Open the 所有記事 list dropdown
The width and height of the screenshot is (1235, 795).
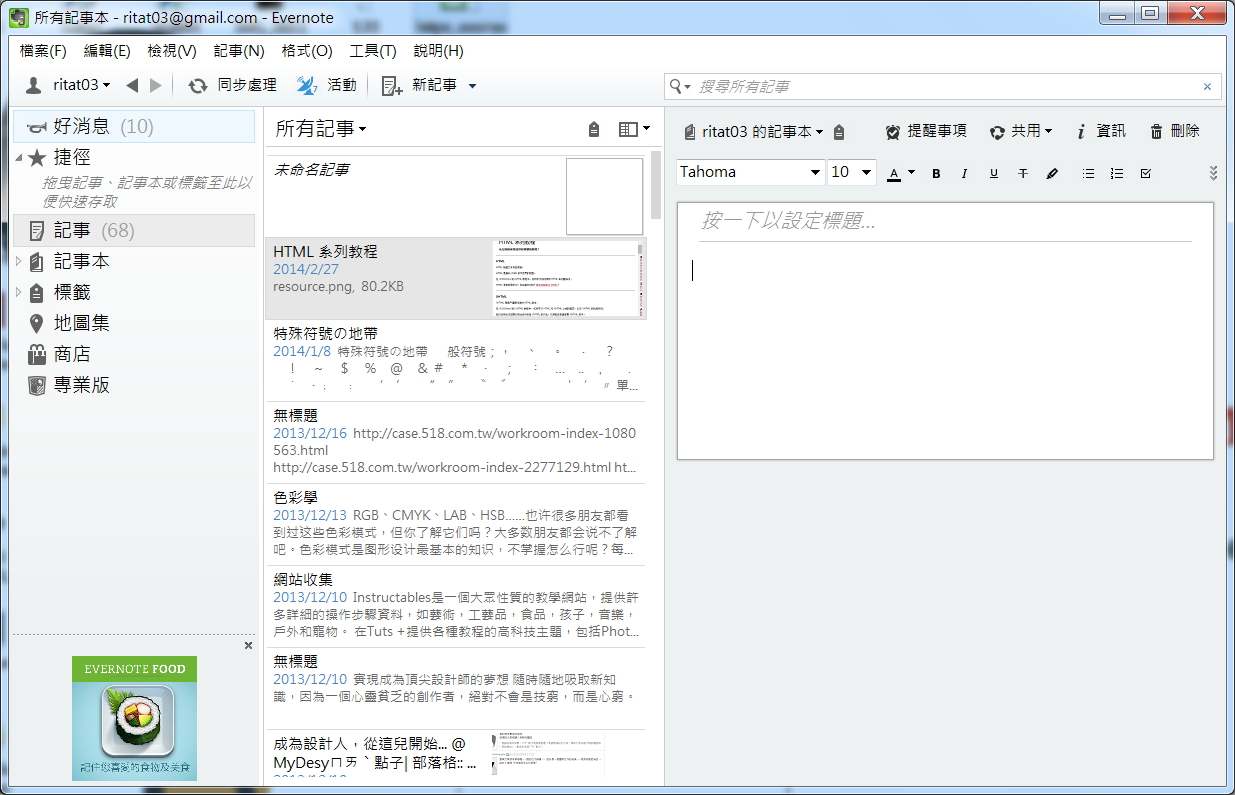[321, 129]
